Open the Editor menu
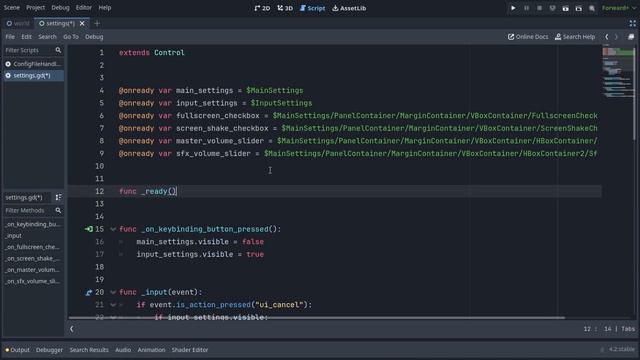Image resolution: width=640 pixels, height=360 pixels. click(x=84, y=7)
